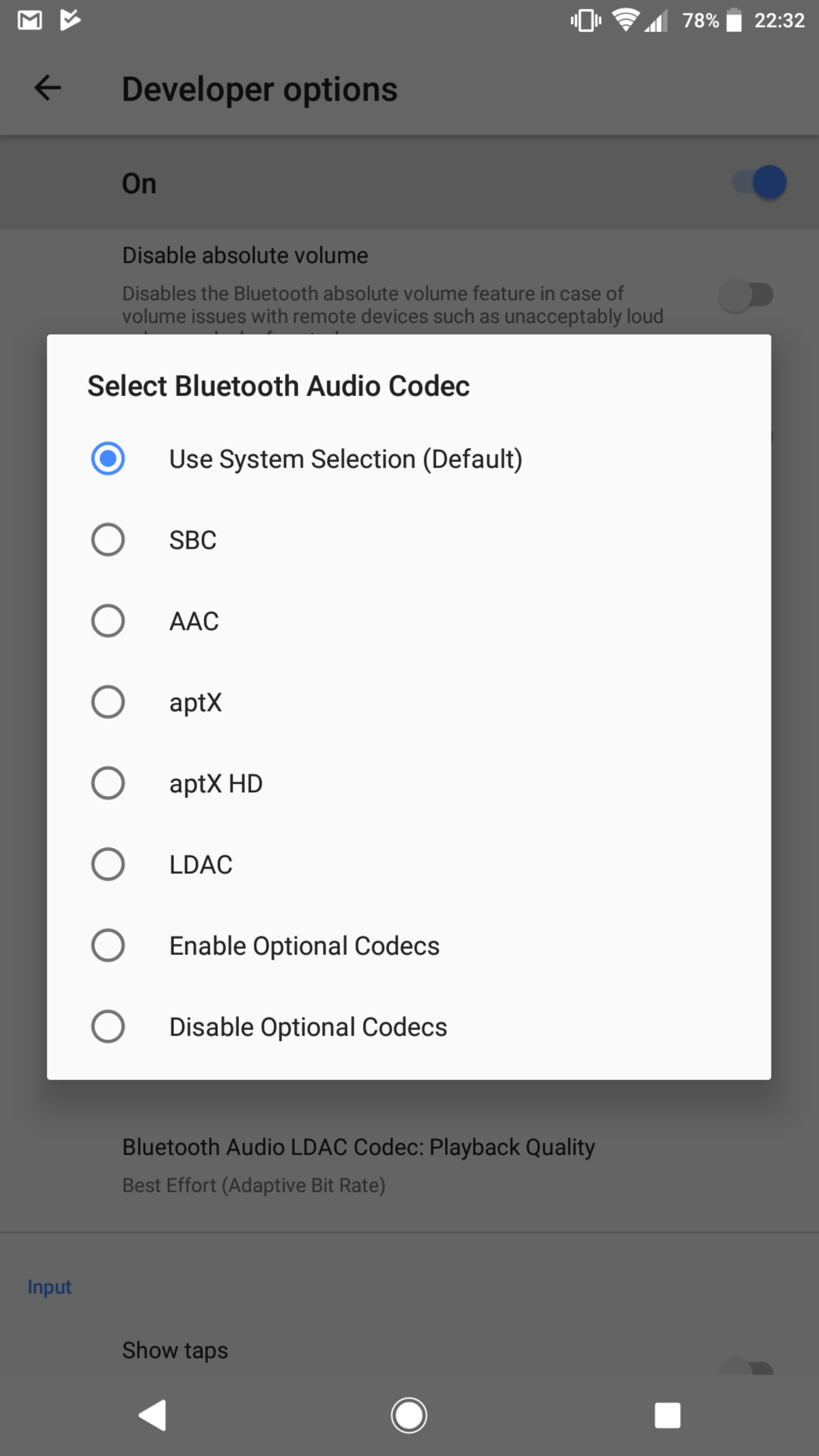Screen dimensions: 819x1456
Task: Tap the back arrow in Developer options
Action: click(x=47, y=88)
